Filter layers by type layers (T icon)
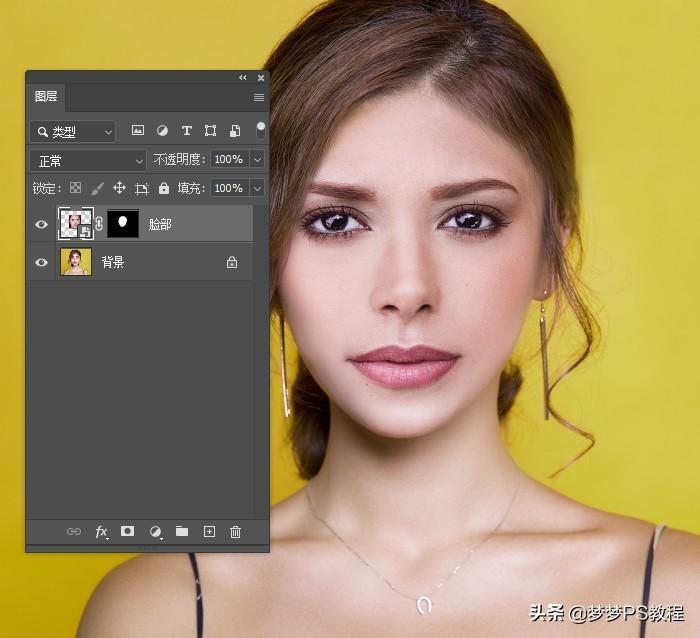700x638 pixels. 186,131
